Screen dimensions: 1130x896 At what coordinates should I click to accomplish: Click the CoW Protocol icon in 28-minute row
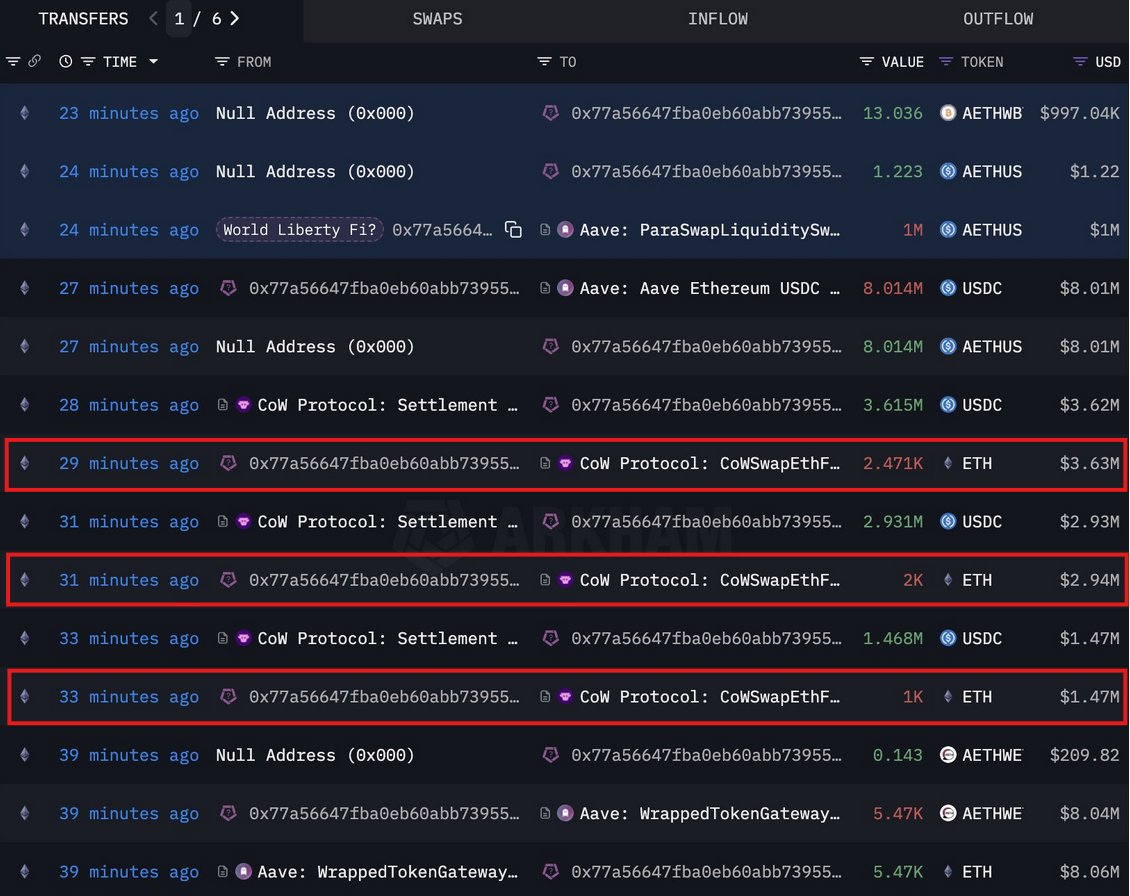coord(243,405)
